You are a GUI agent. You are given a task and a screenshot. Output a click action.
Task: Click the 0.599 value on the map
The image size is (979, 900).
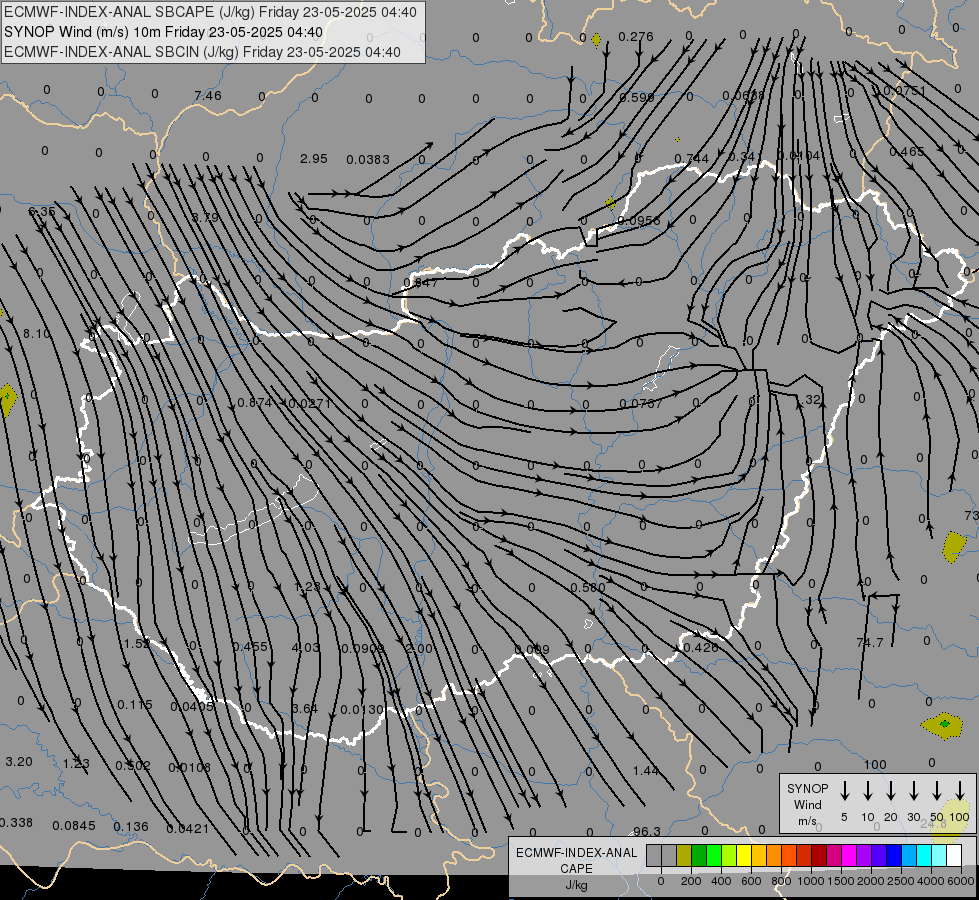point(637,97)
